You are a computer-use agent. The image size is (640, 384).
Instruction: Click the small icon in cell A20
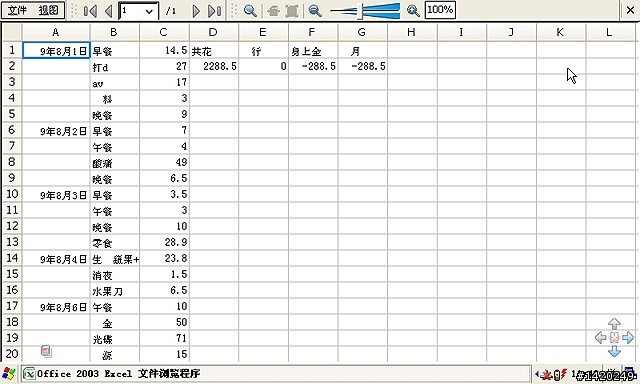click(x=46, y=351)
